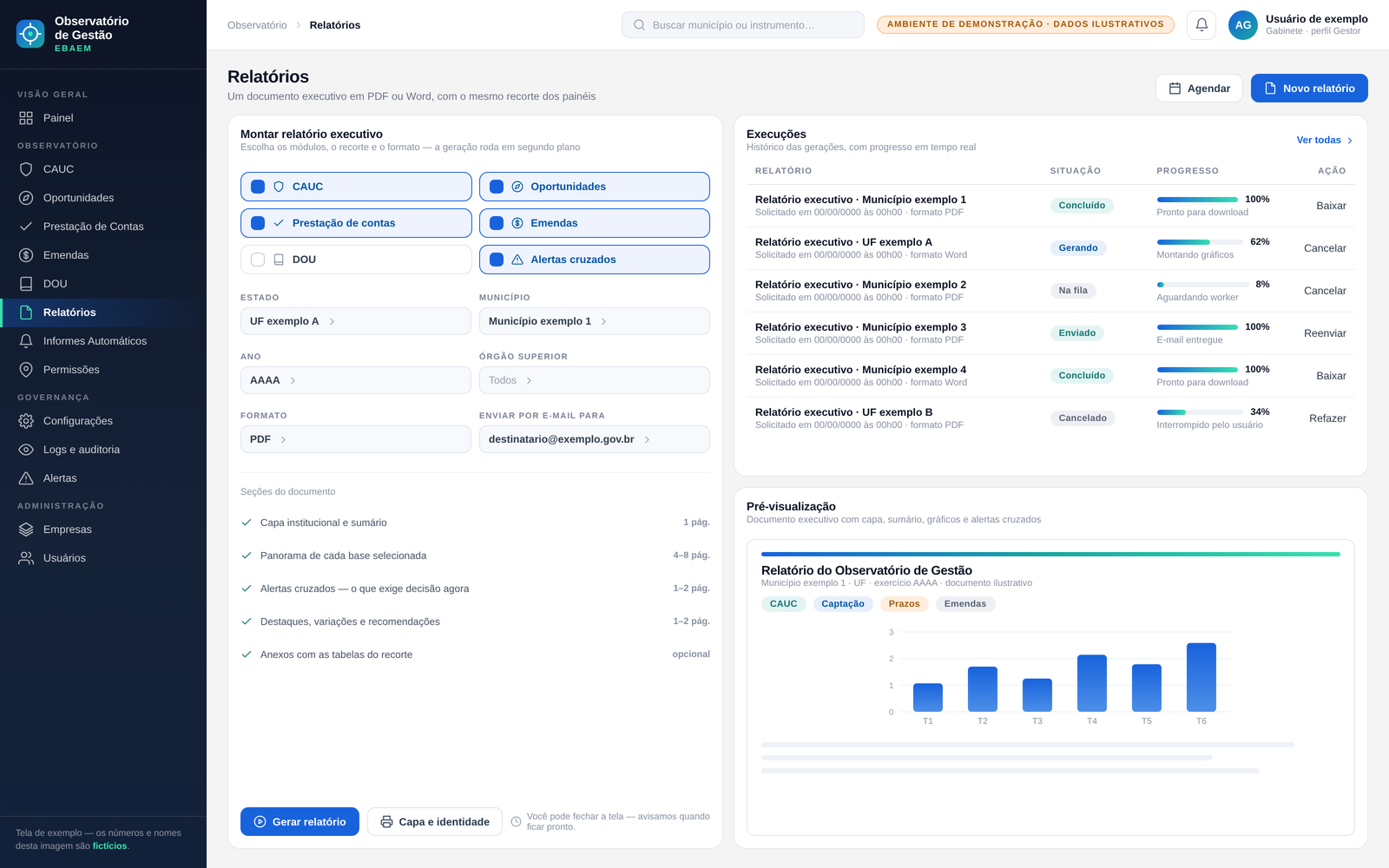
Task: Click the Agendar button
Action: (1199, 89)
